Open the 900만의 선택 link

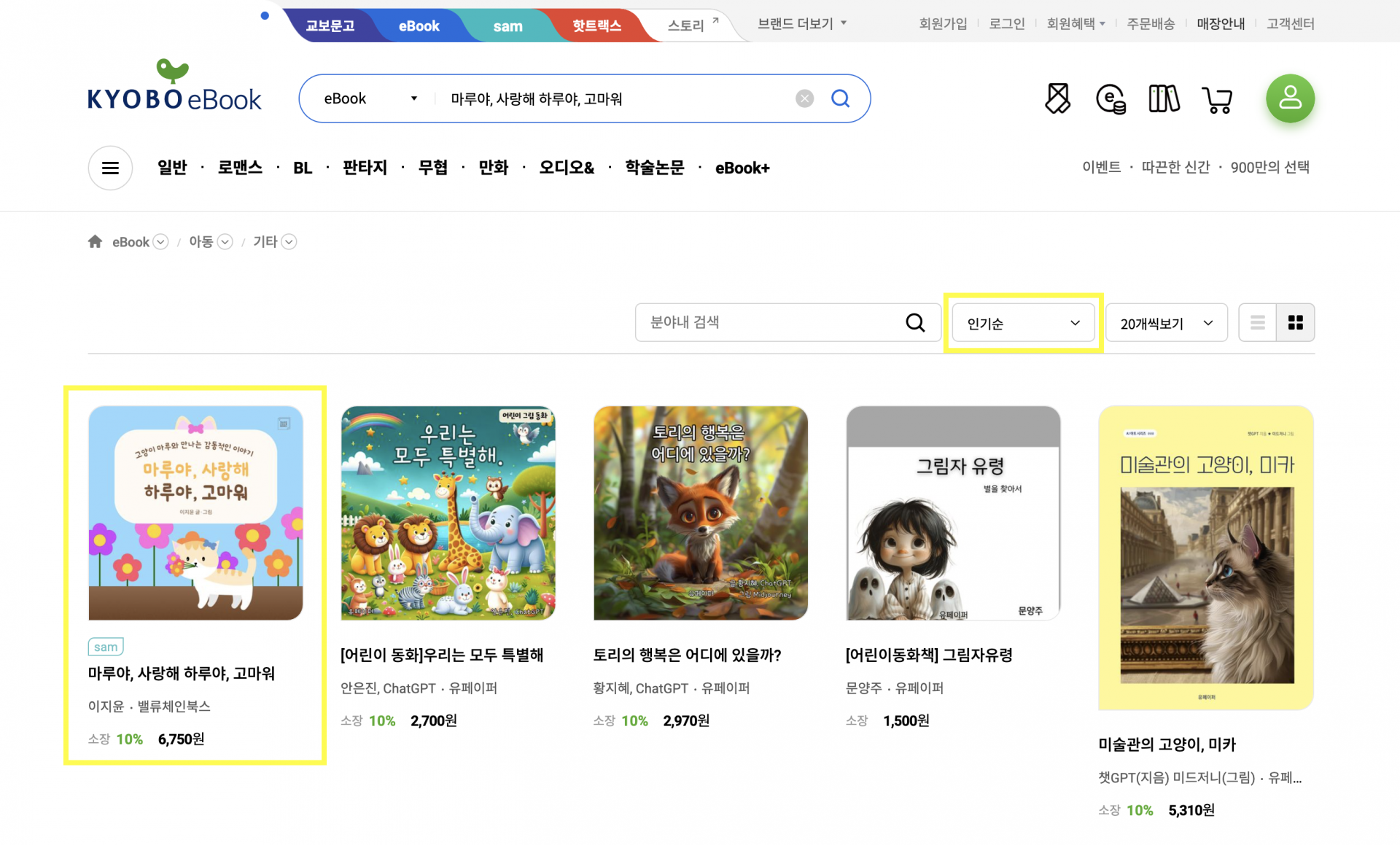point(1270,167)
